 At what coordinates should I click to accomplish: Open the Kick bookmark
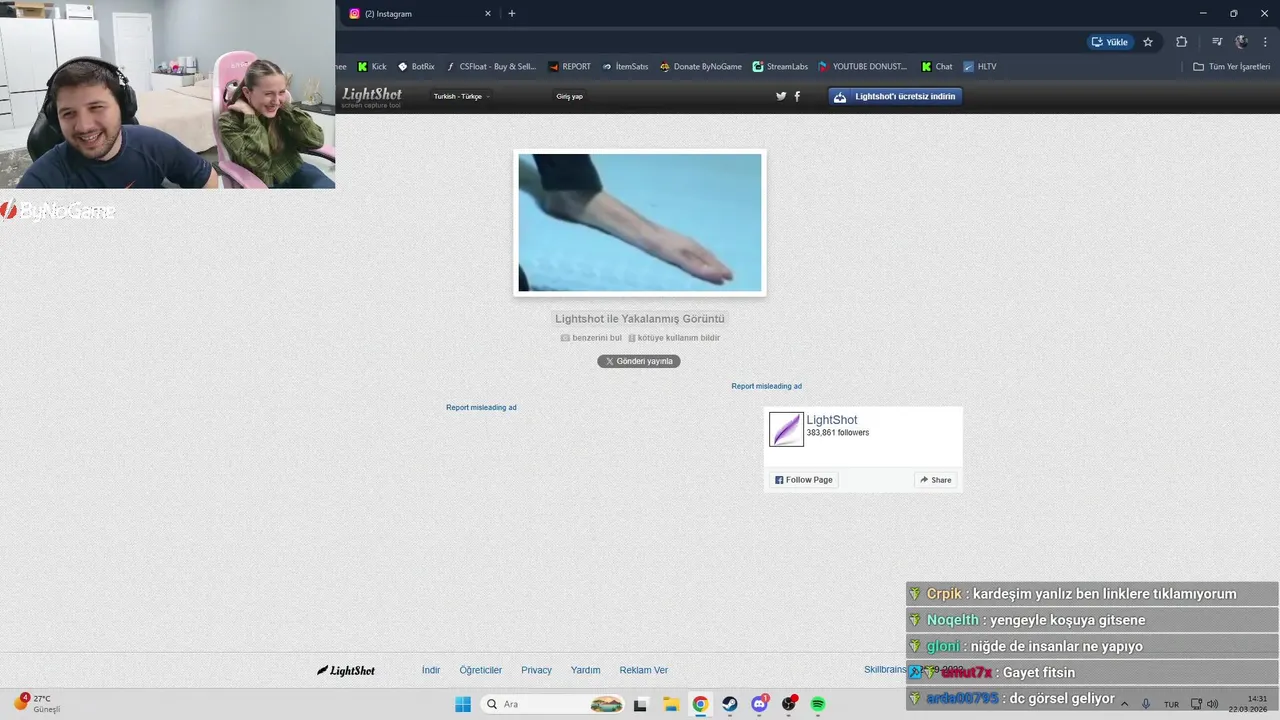coord(372,67)
